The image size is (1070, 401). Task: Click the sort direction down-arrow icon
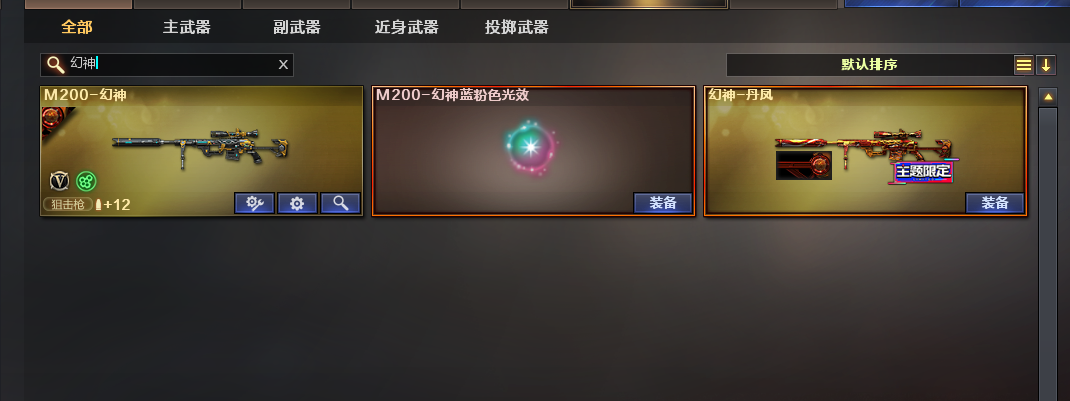point(1045,65)
